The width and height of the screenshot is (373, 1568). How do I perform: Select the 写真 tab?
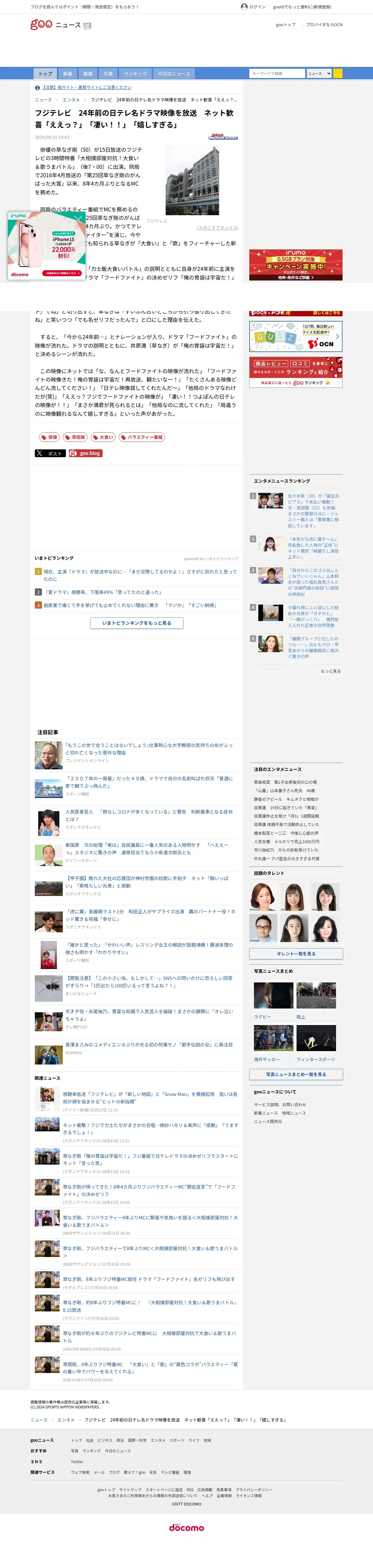pos(108,74)
